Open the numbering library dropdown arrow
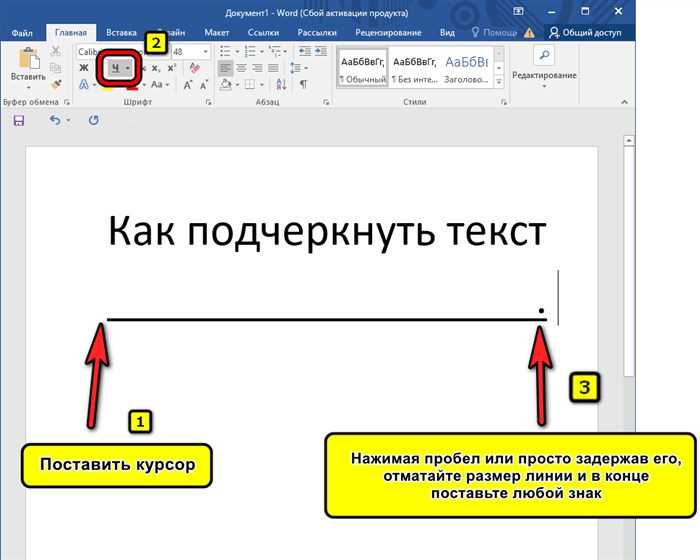Viewport: 700px width, 560px height. (x=262, y=51)
